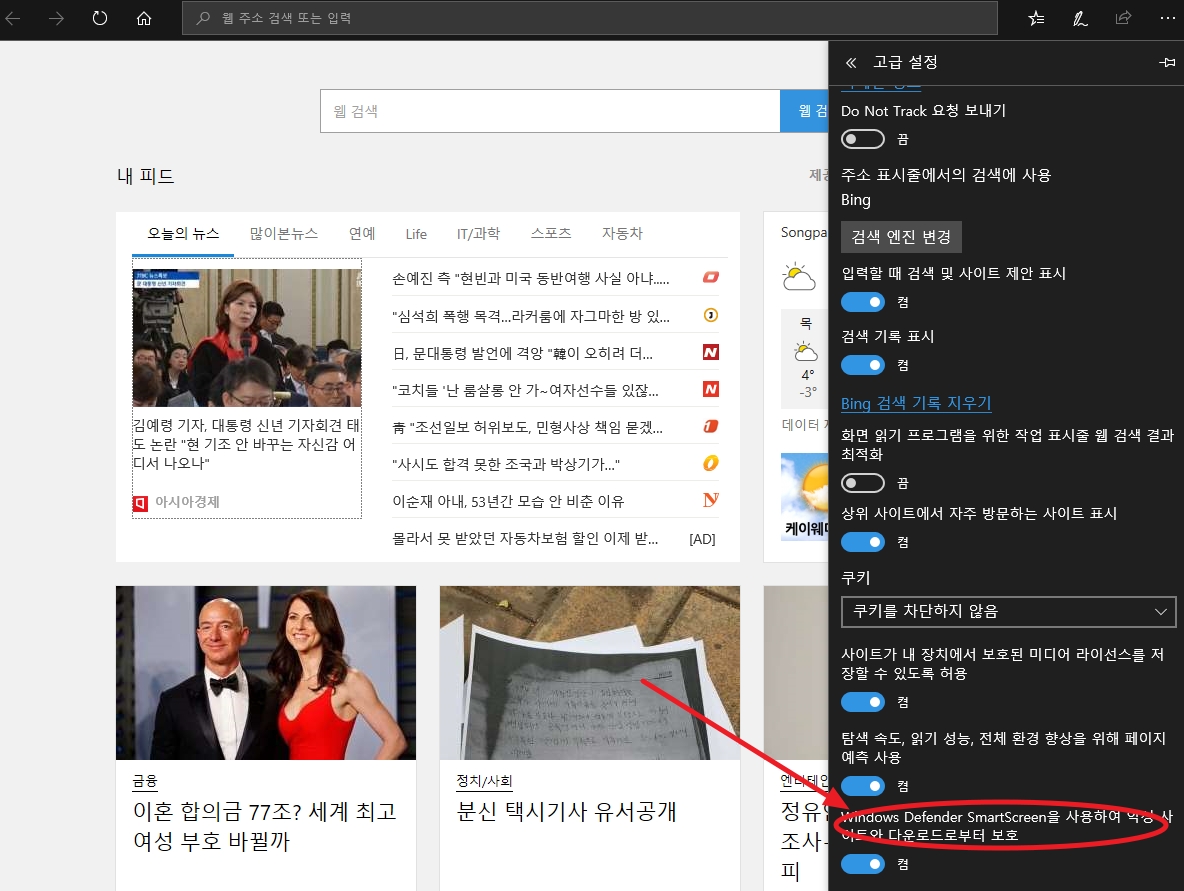Open the favorites hub star icon

click(1036, 18)
